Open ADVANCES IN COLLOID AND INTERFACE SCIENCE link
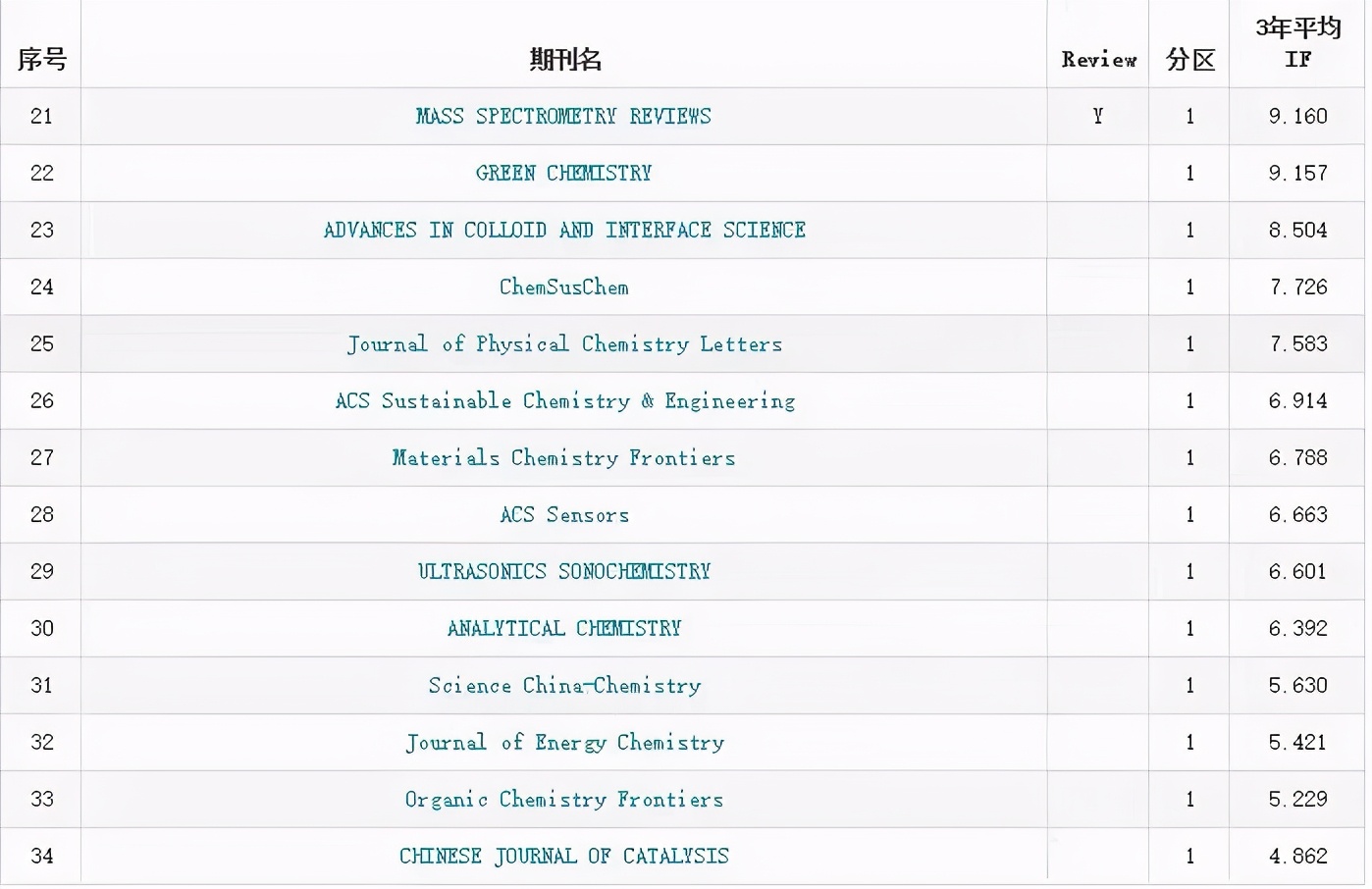1372x889 pixels. 564,230
